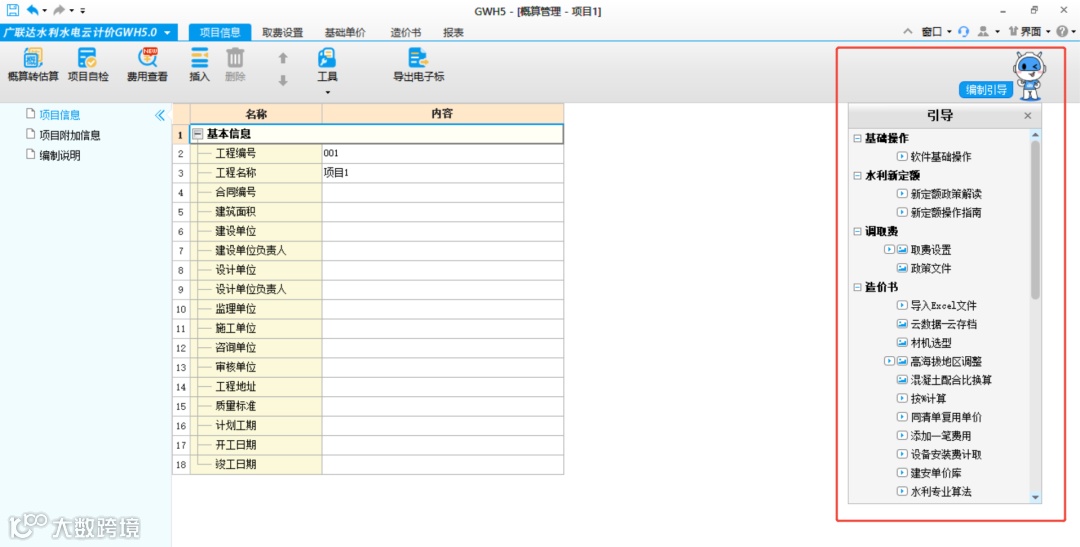This screenshot has height=547, width=1080.
Task: Open the 软件基础操作 video guide
Action: (940, 157)
